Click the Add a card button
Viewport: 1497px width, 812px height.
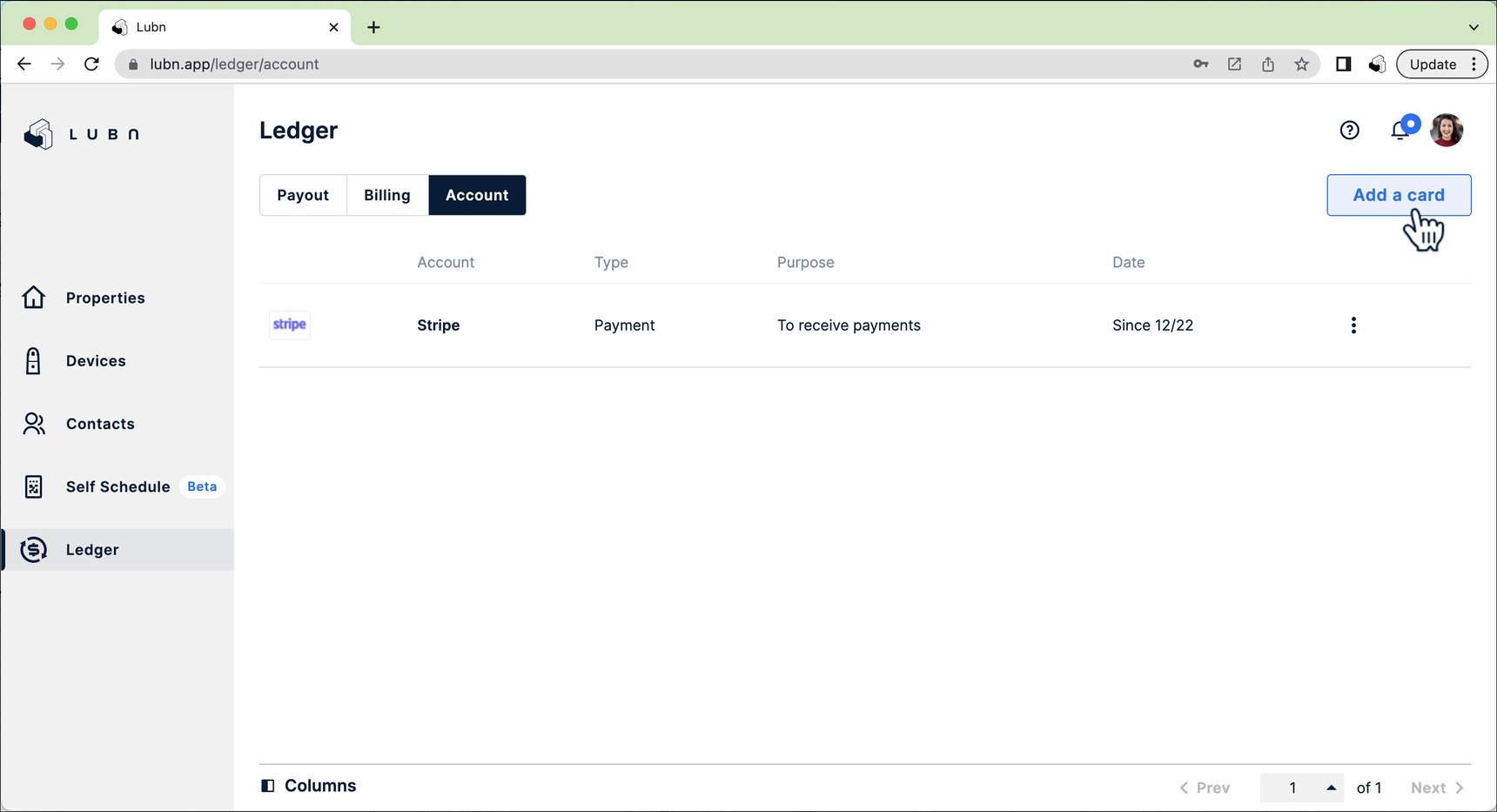(1398, 195)
